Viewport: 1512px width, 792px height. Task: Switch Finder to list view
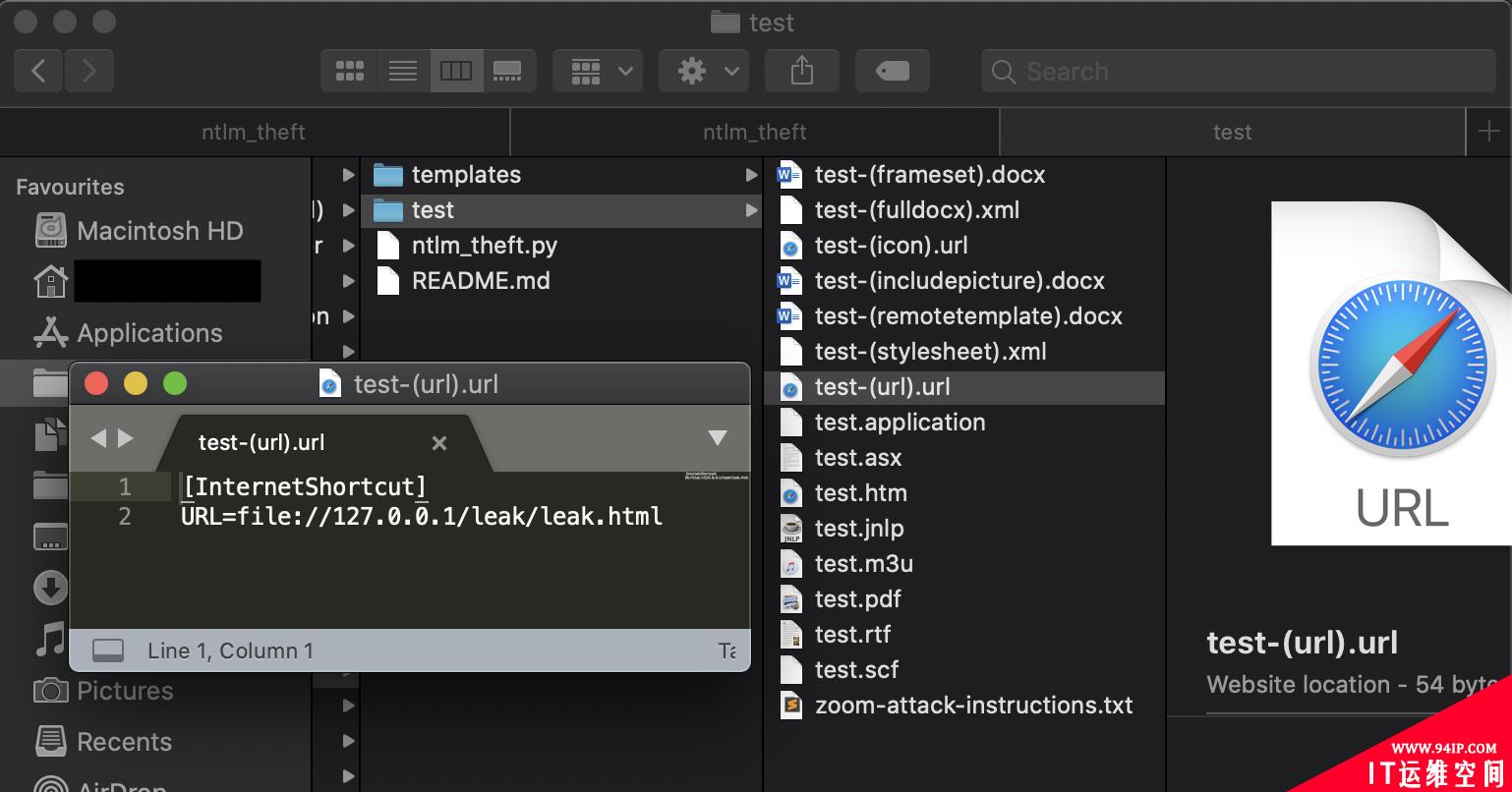(x=403, y=71)
